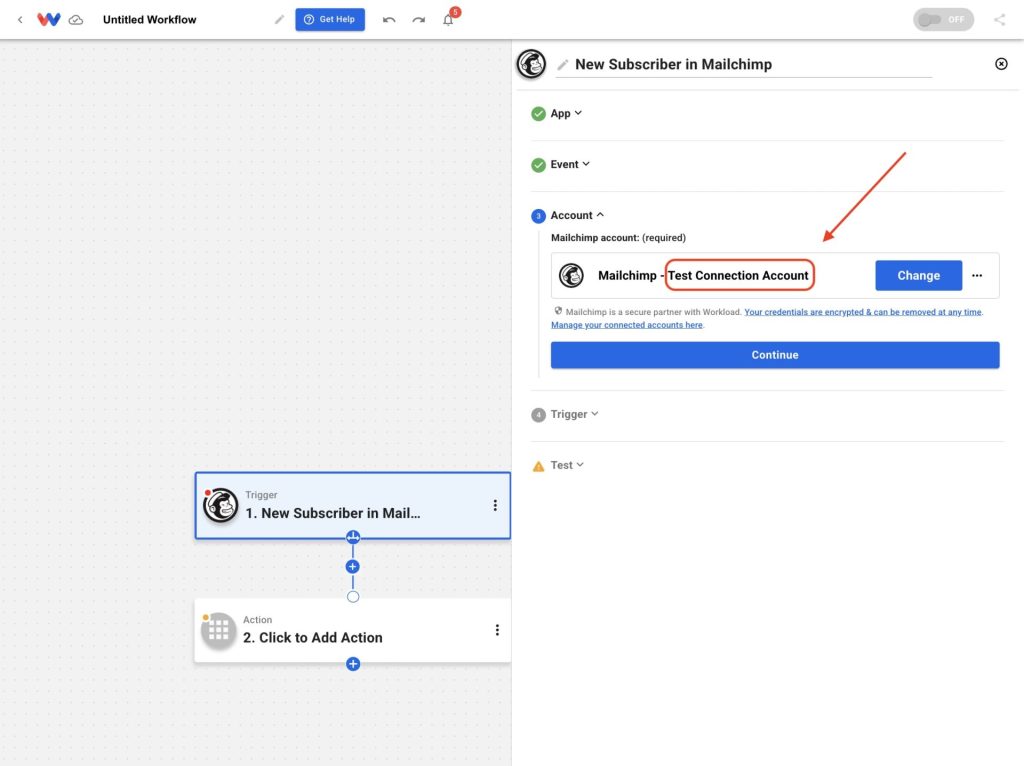Image resolution: width=1024 pixels, height=766 pixels.
Task: Click the App green check status icon
Action: point(538,114)
